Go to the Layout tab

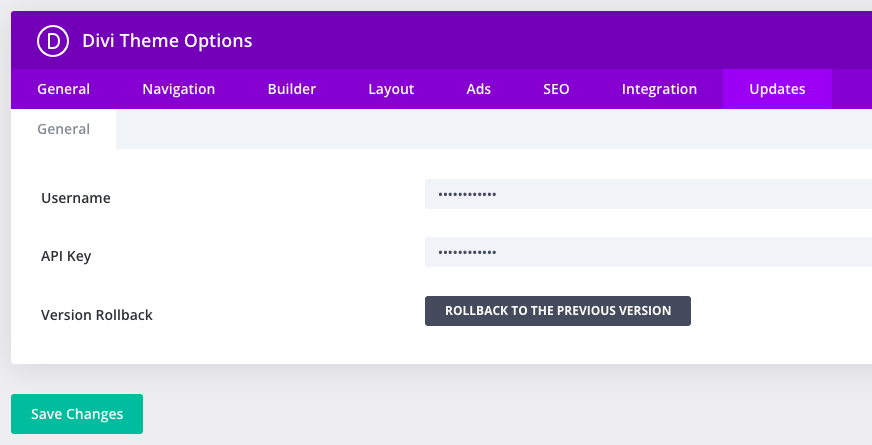tap(391, 89)
